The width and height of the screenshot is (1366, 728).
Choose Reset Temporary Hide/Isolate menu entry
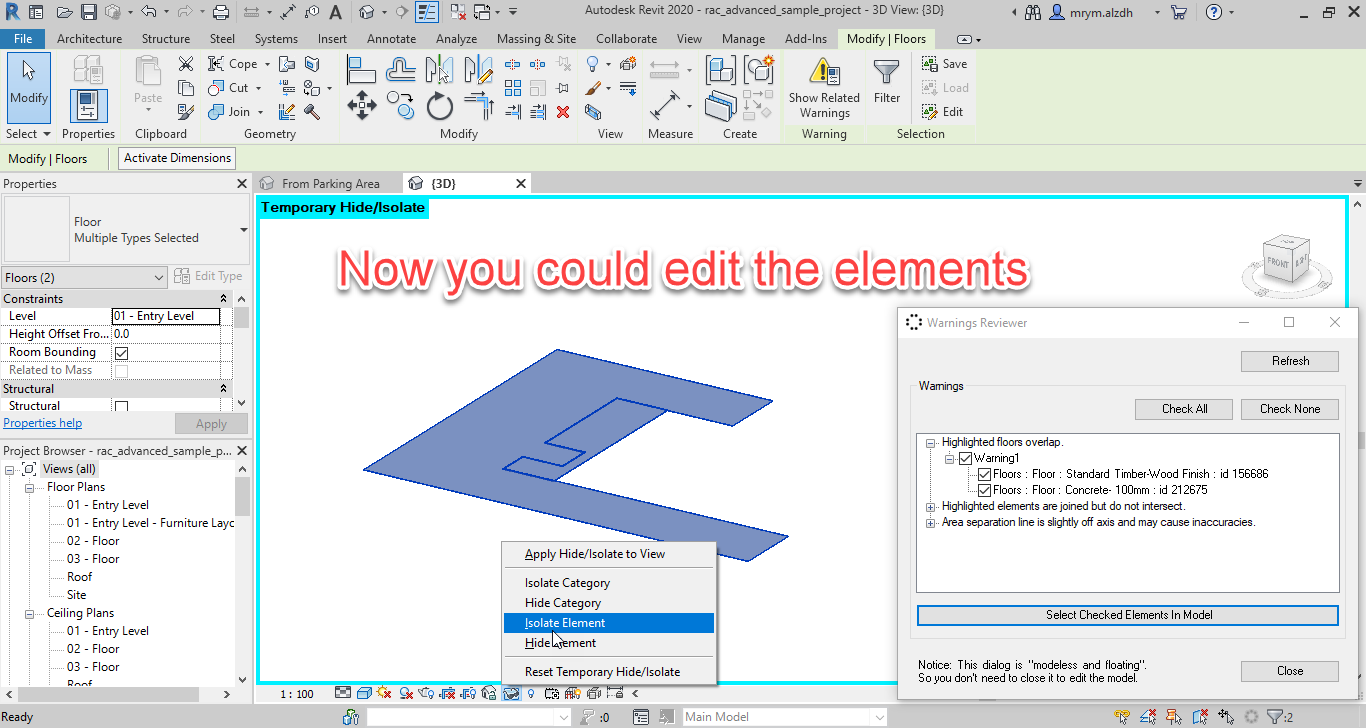click(609, 672)
